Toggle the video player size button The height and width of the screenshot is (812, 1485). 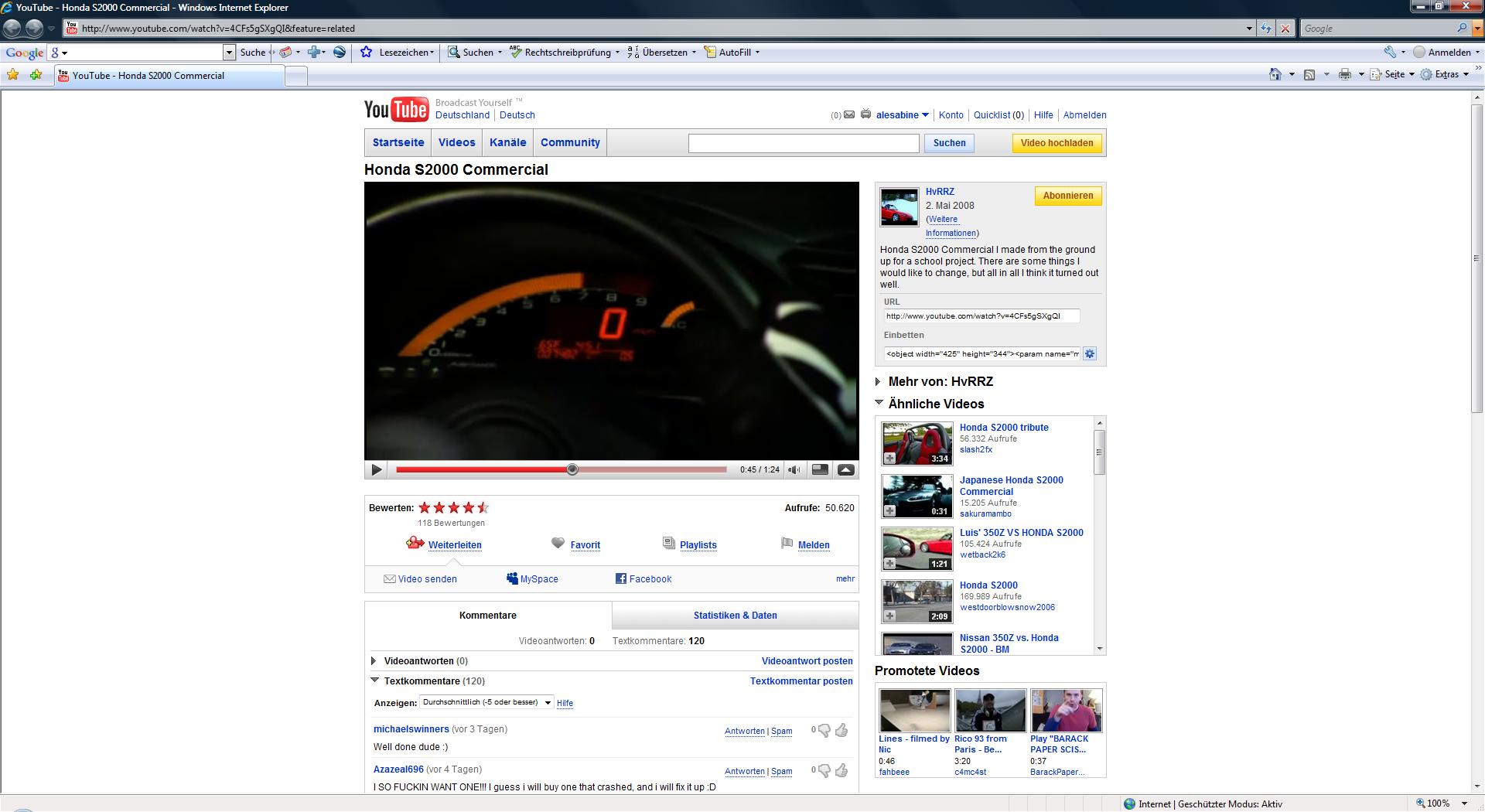tap(820, 469)
